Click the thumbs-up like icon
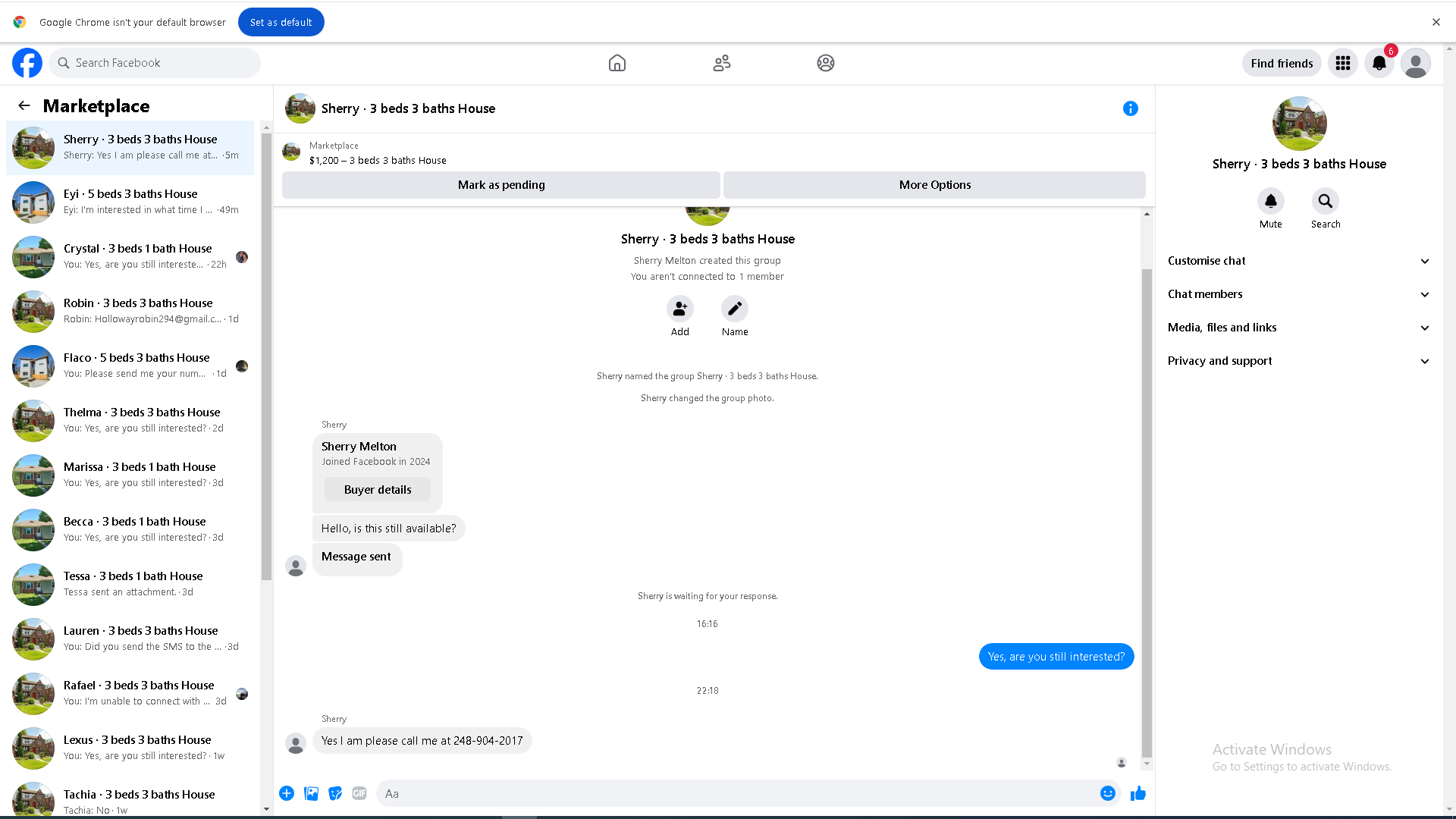Image resolution: width=1456 pixels, height=819 pixels. 1137,793
